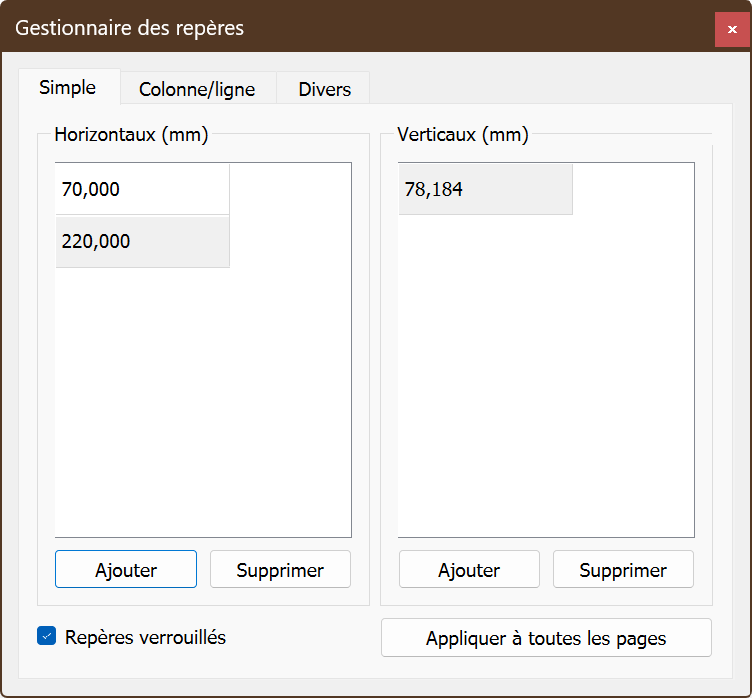Click empty space in the Horizontaux list
This screenshot has height=698, width=752.
point(200,400)
